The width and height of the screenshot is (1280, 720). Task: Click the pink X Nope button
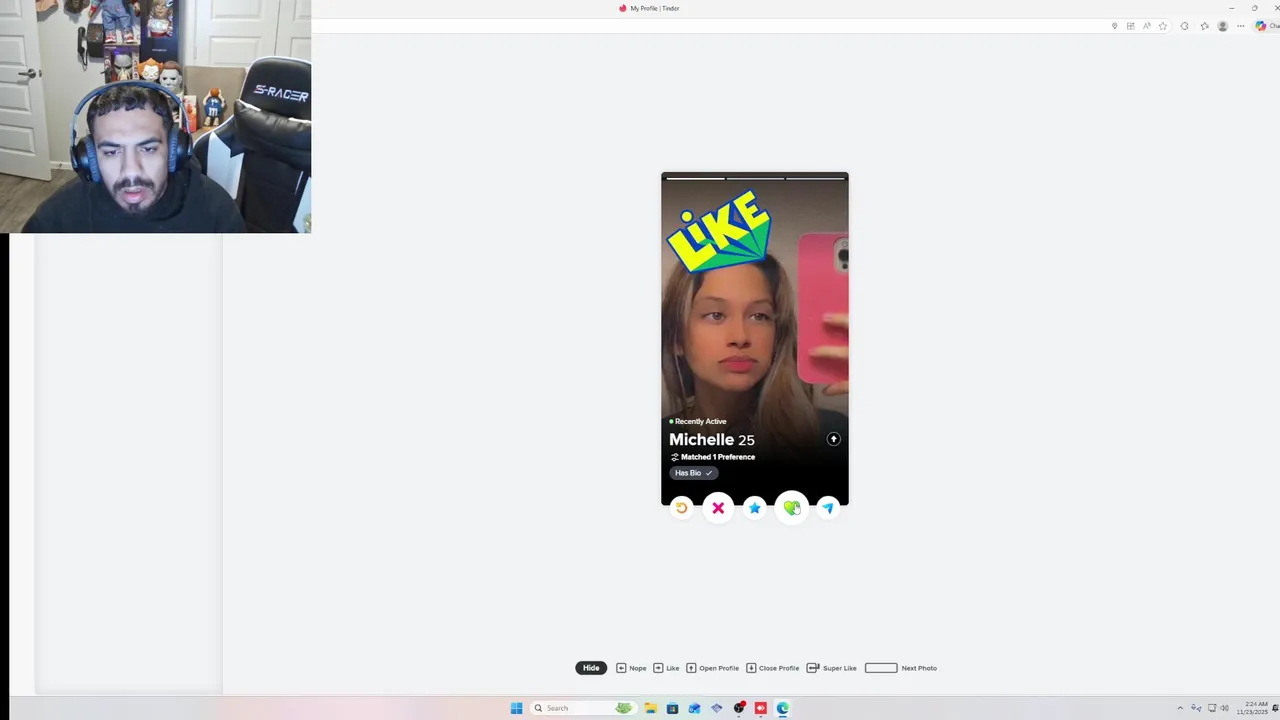point(718,508)
